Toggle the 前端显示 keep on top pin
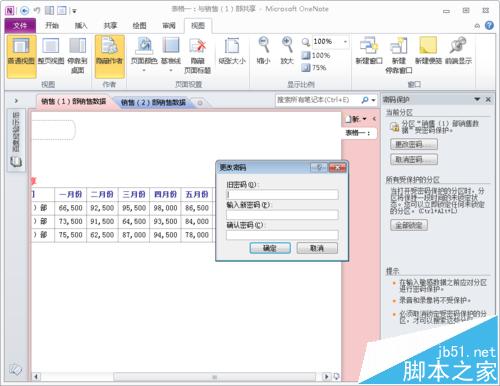The image size is (500, 386). 458,52
